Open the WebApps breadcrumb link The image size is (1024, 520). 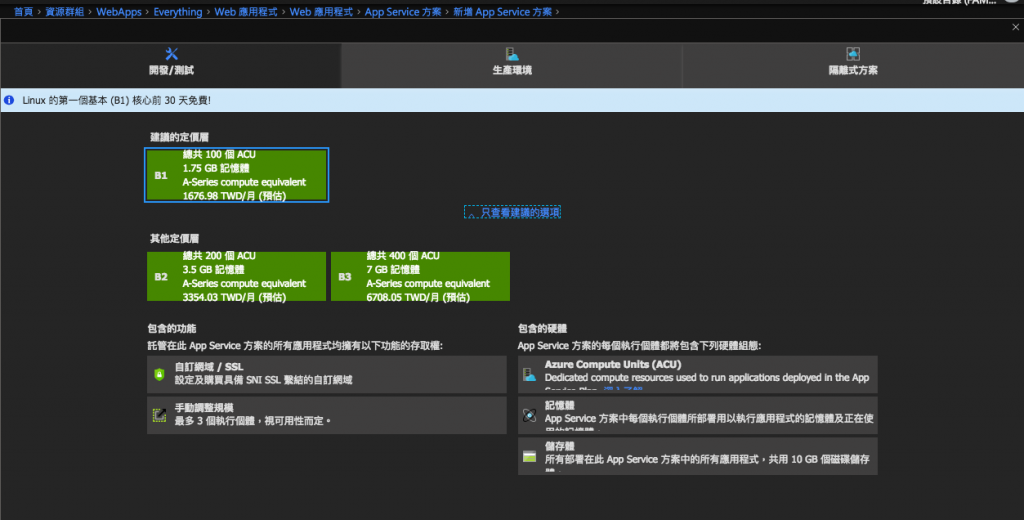(x=119, y=12)
